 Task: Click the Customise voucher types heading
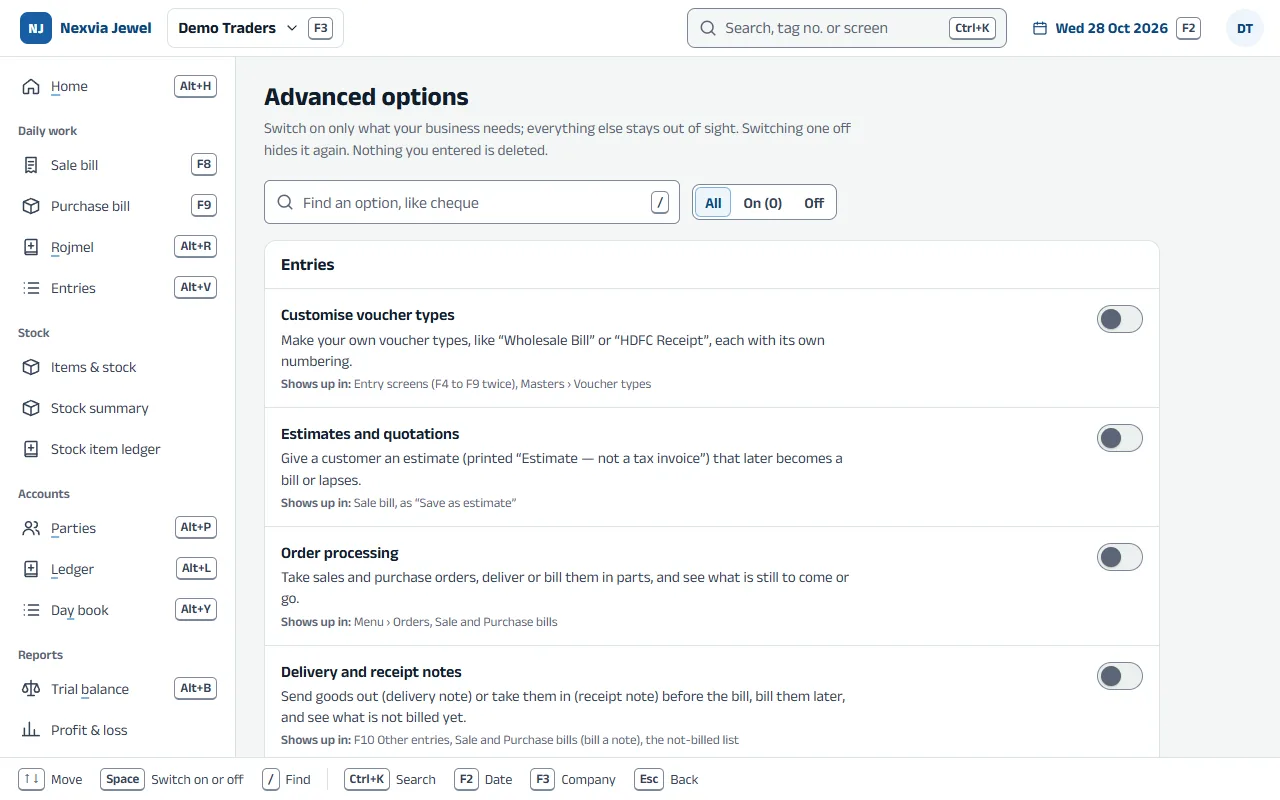[368, 315]
